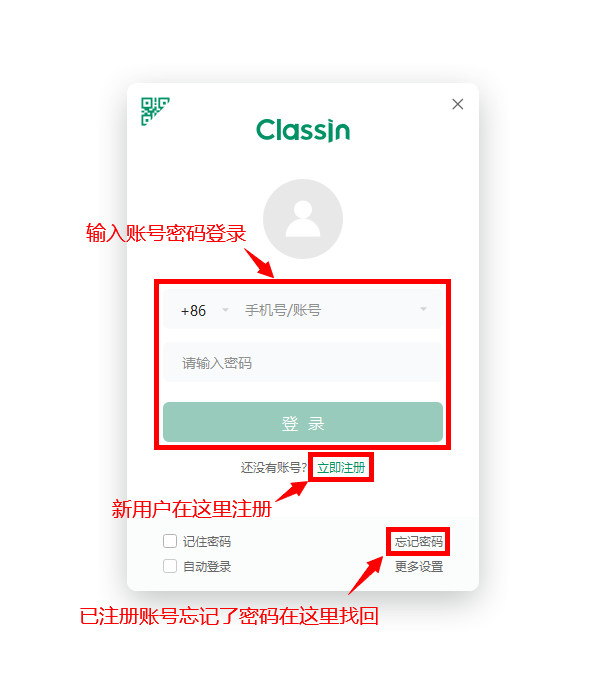This screenshot has height=683, width=596.
Task: Click the 忘记密码 link
Action: point(419,541)
